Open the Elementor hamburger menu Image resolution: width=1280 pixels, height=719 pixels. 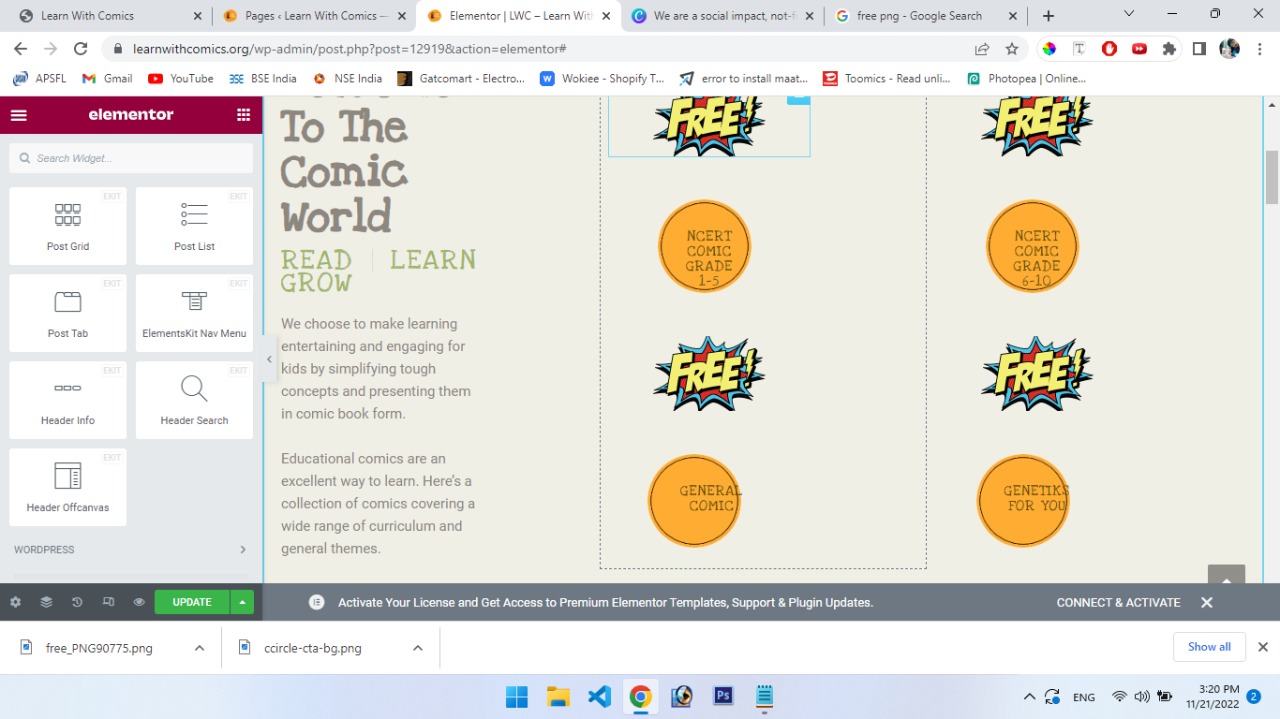point(18,114)
